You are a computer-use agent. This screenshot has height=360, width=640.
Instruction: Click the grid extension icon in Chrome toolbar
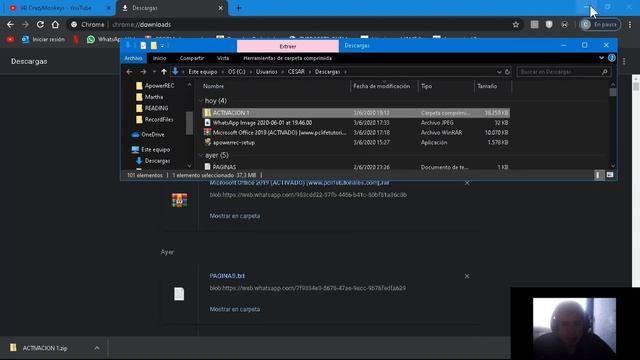[x=534, y=24]
